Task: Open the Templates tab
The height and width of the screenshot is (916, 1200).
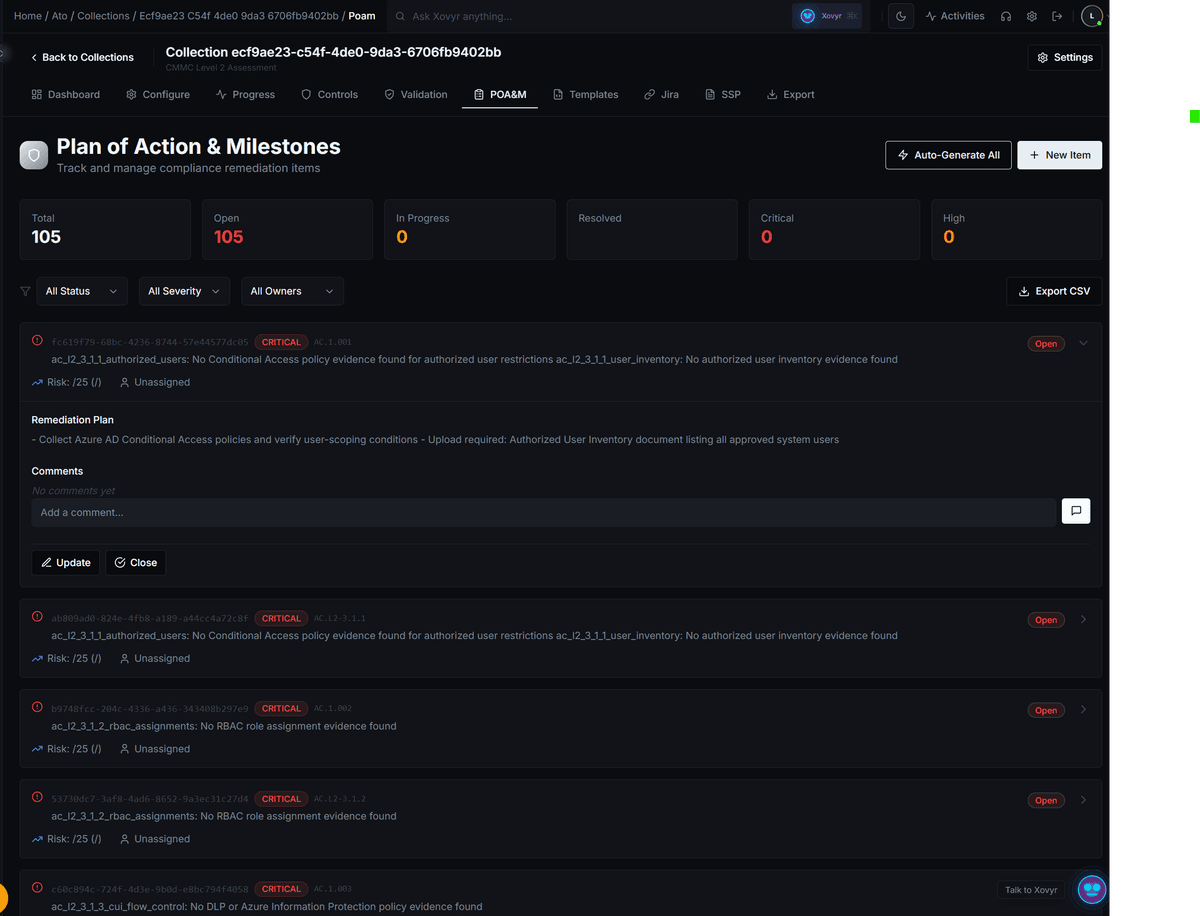Action: tap(586, 94)
